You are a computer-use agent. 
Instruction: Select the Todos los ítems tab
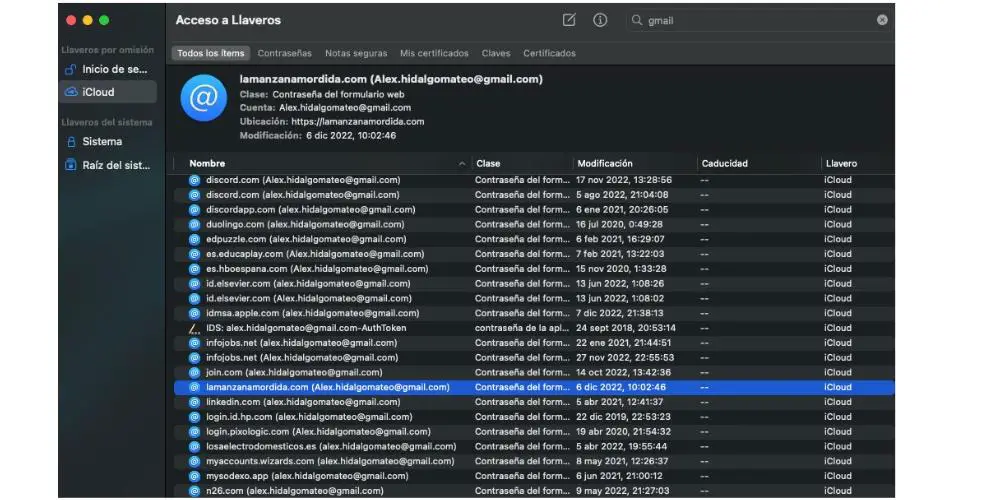(x=210, y=53)
